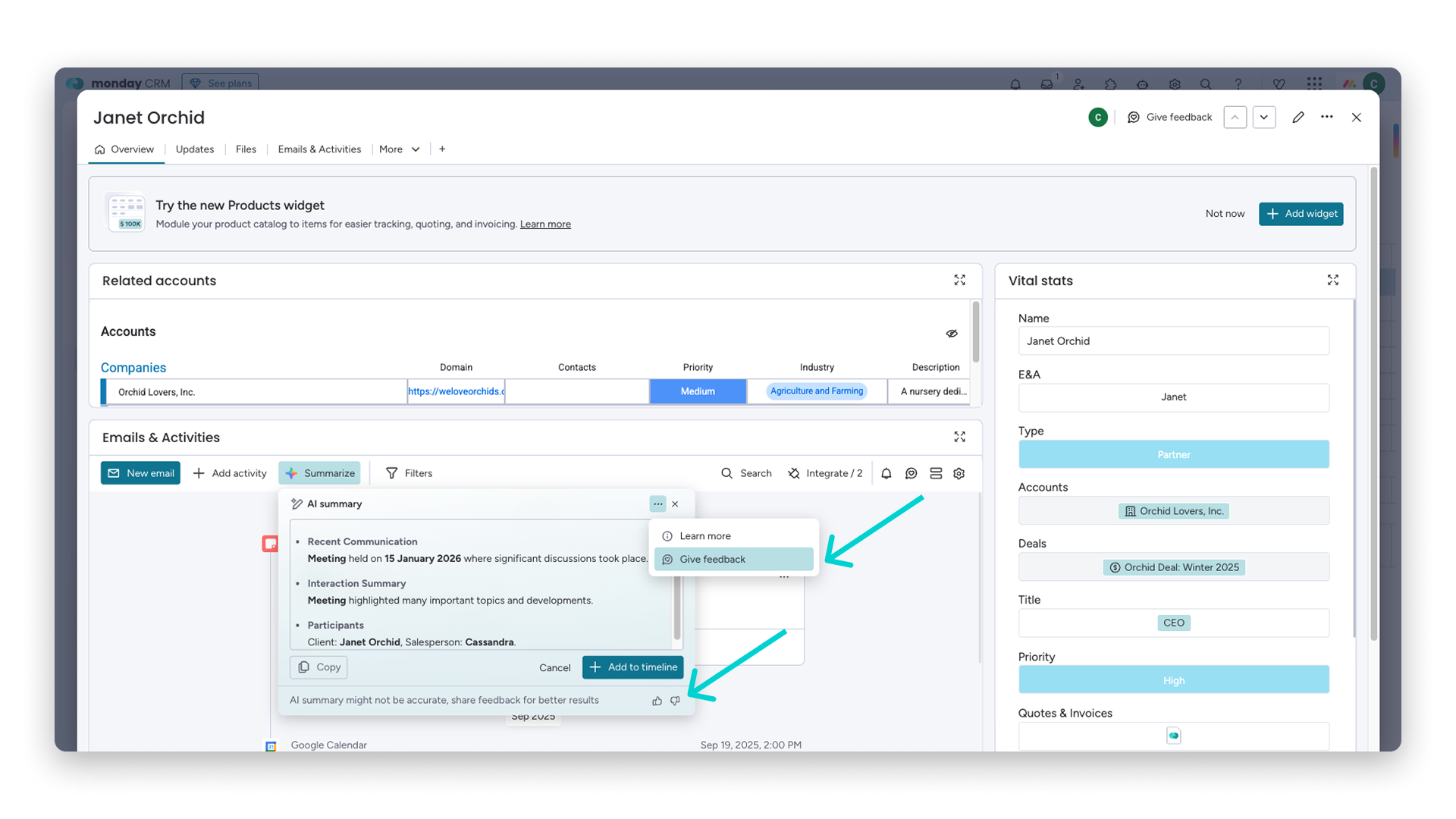Open the Priority dropdown showing High
This screenshot has width=1456, height=819.
[1173, 680]
